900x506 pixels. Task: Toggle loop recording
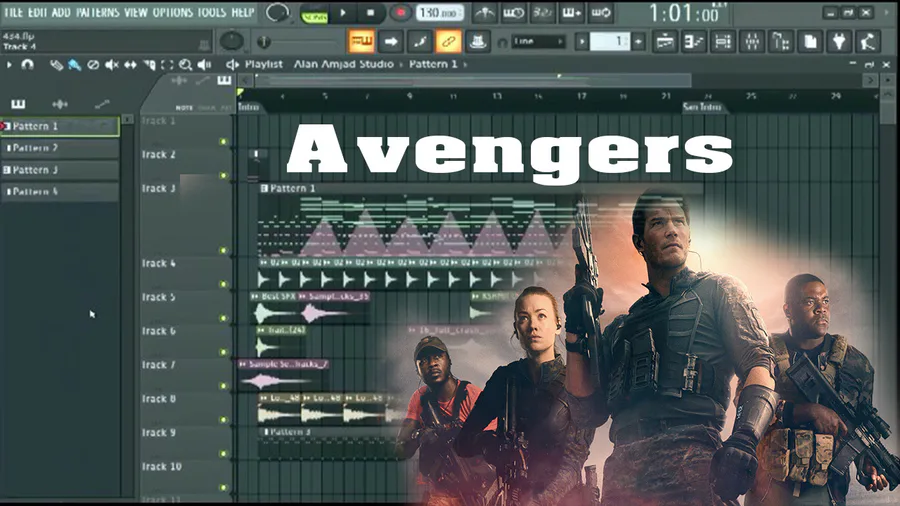[601, 13]
